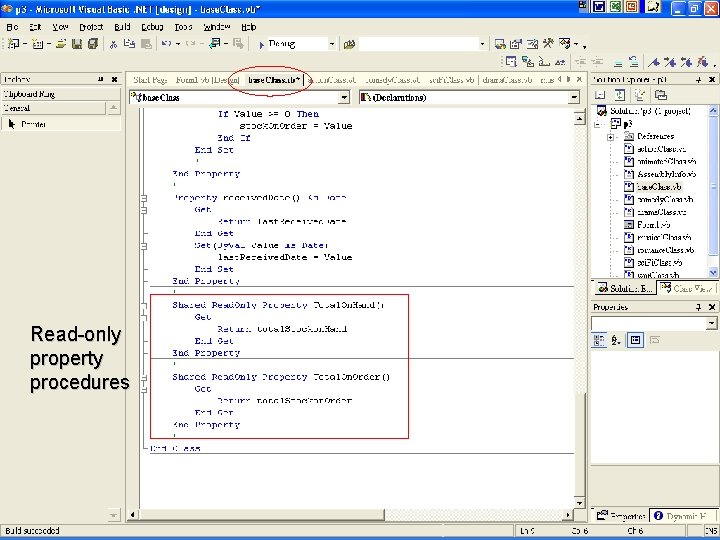Collapse the TotalOnOrder property outline box
The image size is (720, 540).
146,377
